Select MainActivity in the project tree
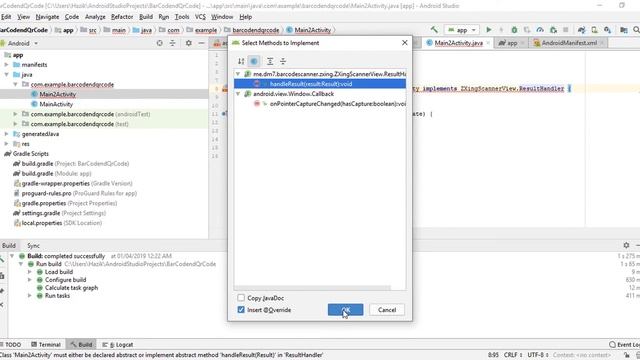 [x=56, y=104]
